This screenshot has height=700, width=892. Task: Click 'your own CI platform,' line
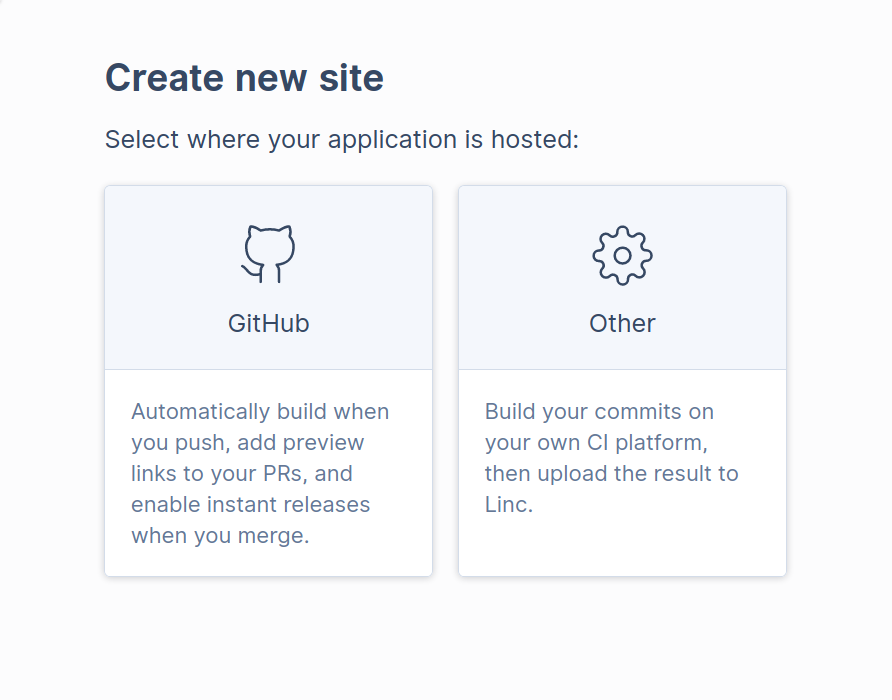coord(596,442)
